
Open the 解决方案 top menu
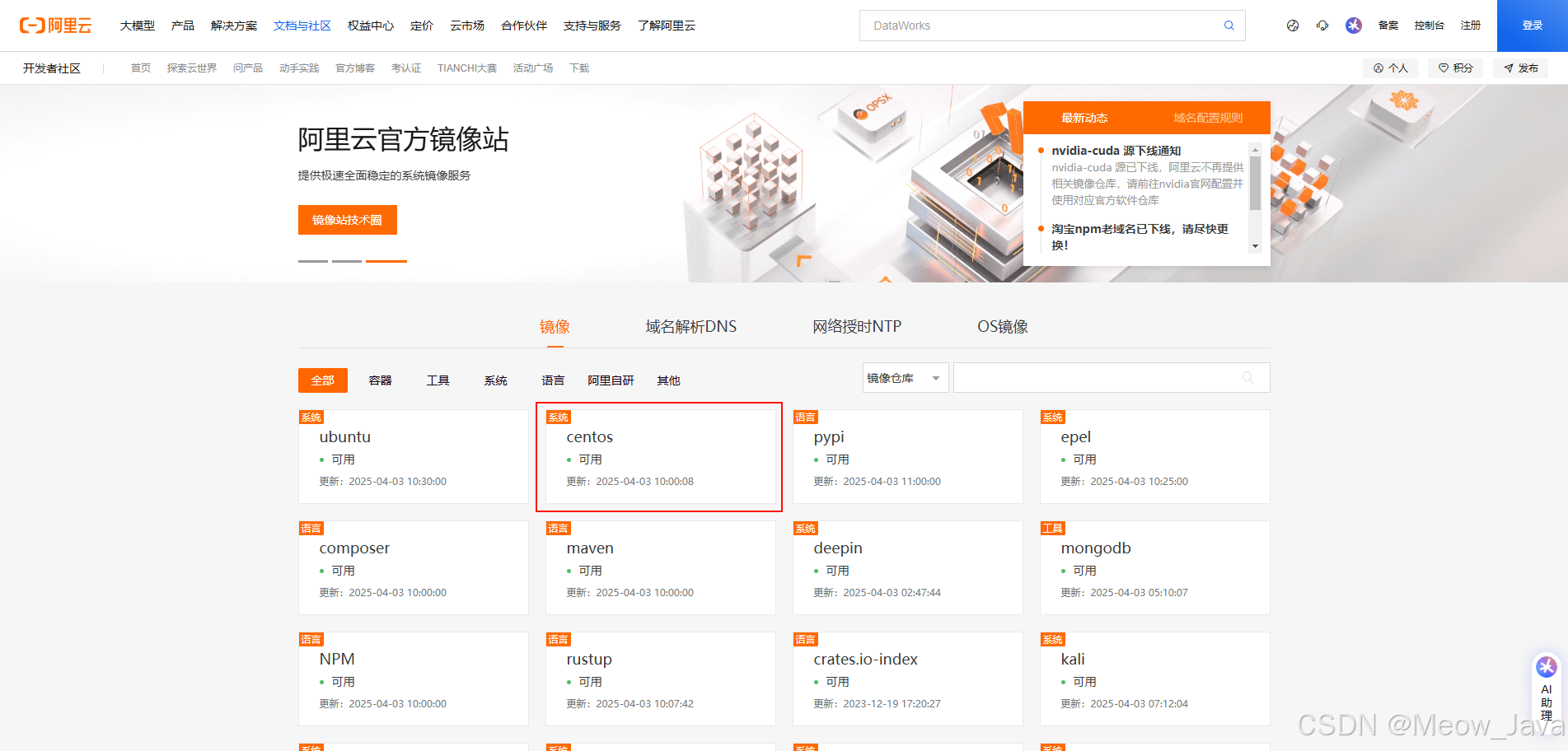pyautogui.click(x=234, y=26)
